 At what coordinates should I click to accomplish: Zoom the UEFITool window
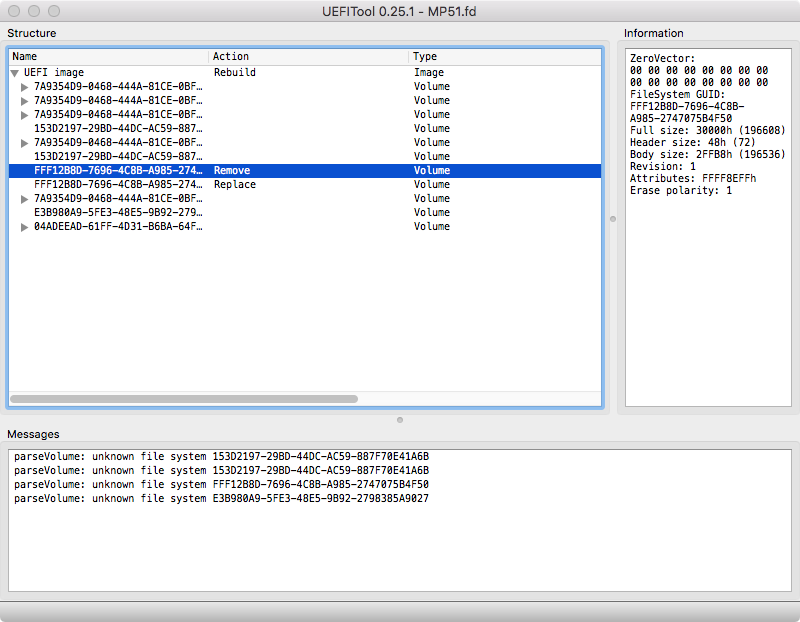coord(54,11)
